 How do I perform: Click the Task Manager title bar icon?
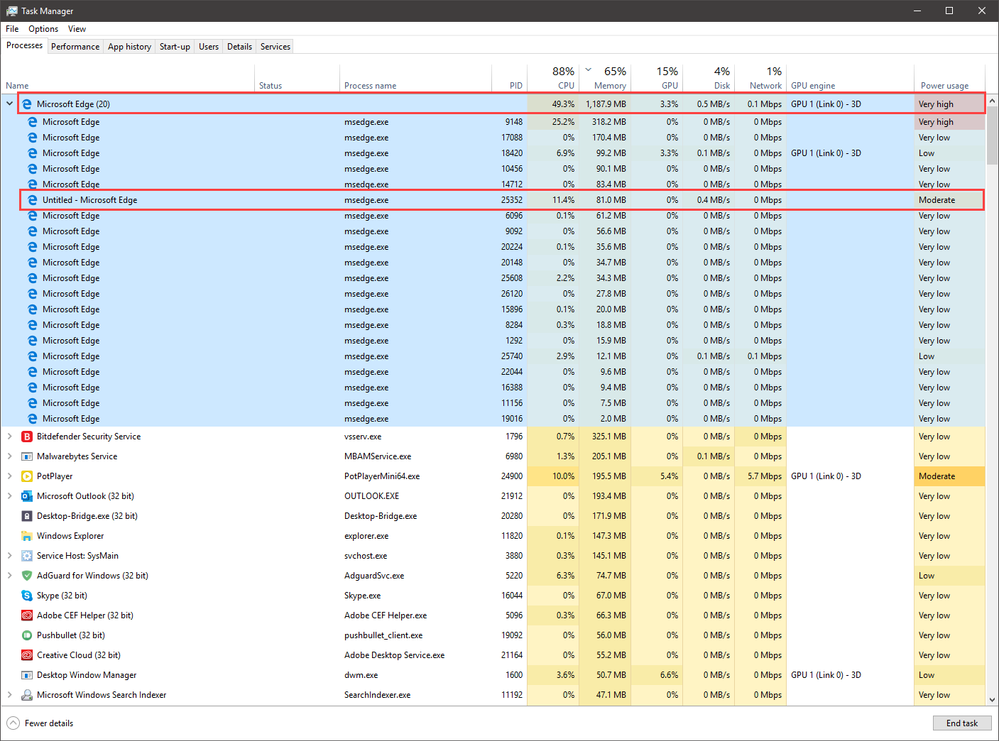click(11, 11)
